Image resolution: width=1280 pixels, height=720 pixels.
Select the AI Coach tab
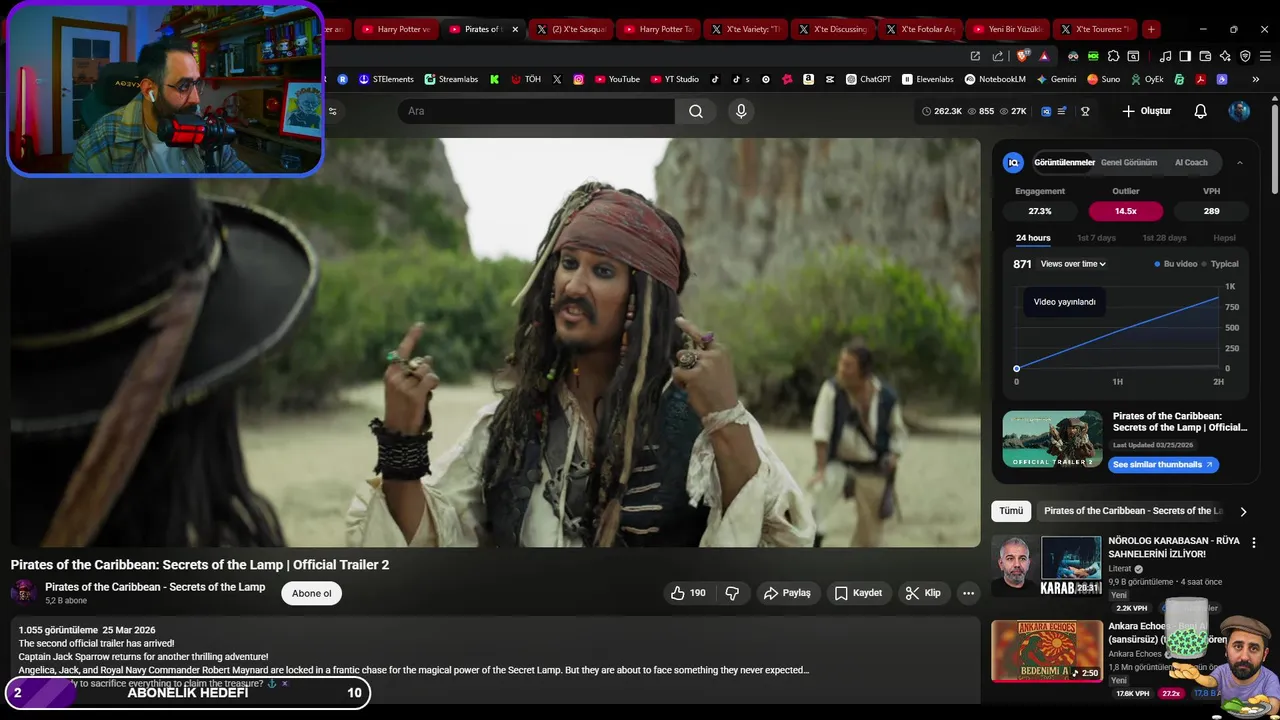(x=1191, y=162)
